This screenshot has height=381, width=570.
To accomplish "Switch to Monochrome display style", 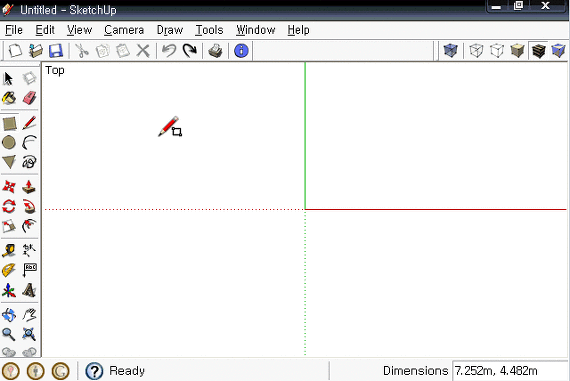I will (558, 51).
